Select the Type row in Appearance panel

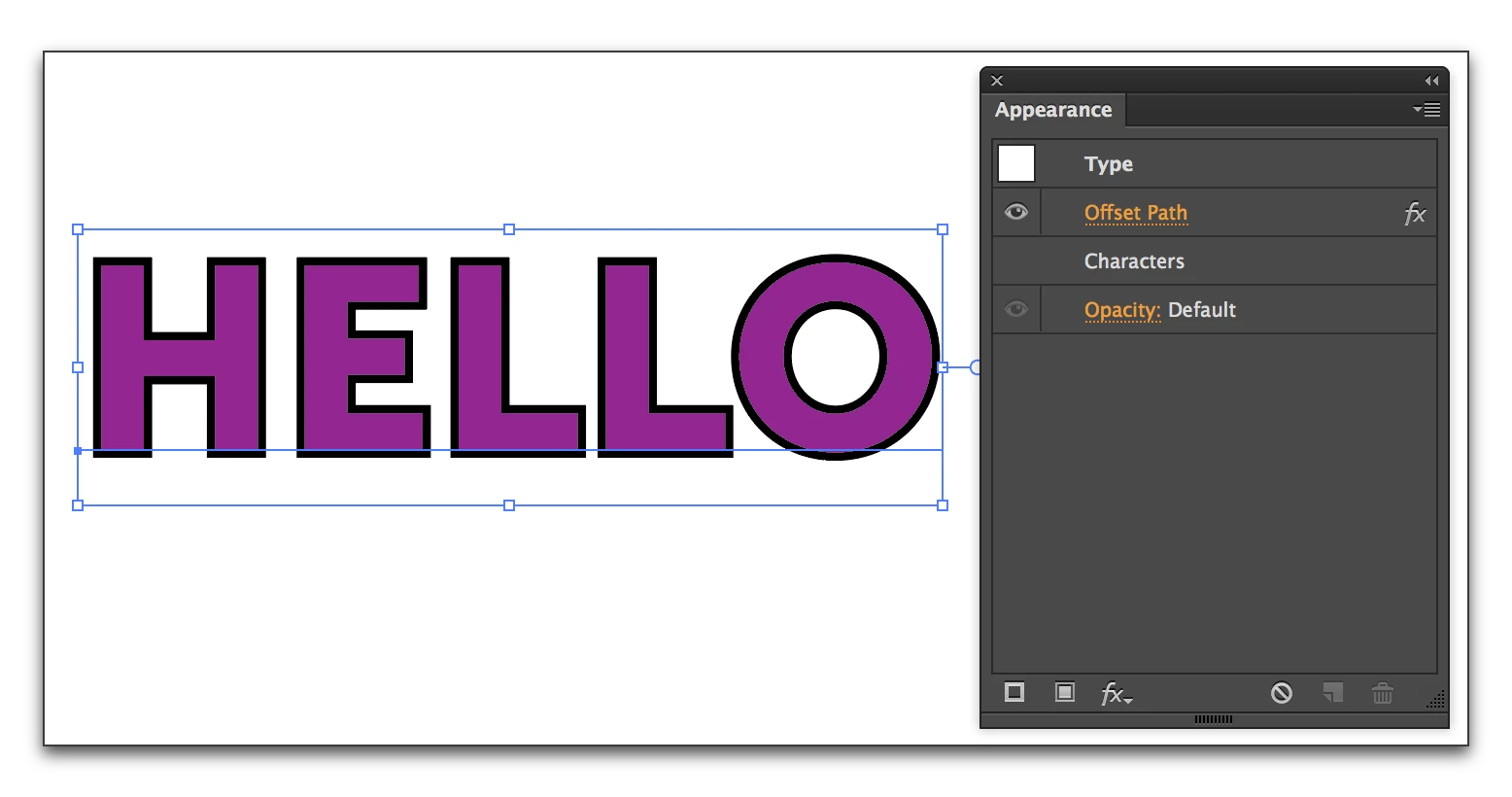1215,163
